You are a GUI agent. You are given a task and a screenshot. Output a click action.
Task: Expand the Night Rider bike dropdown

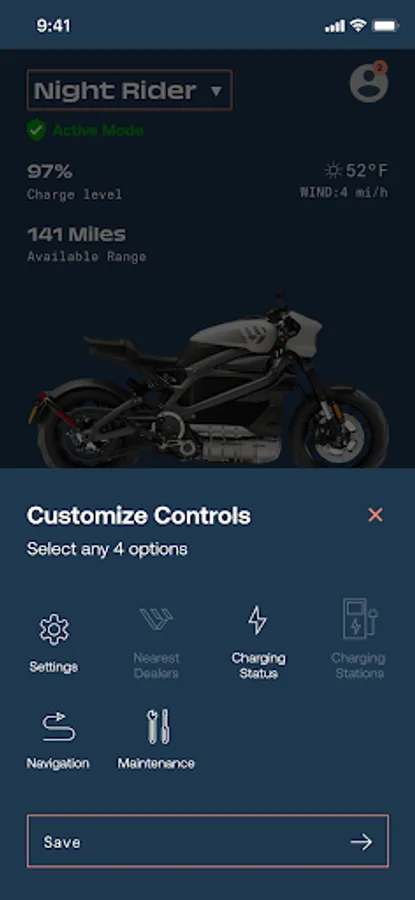click(129, 90)
